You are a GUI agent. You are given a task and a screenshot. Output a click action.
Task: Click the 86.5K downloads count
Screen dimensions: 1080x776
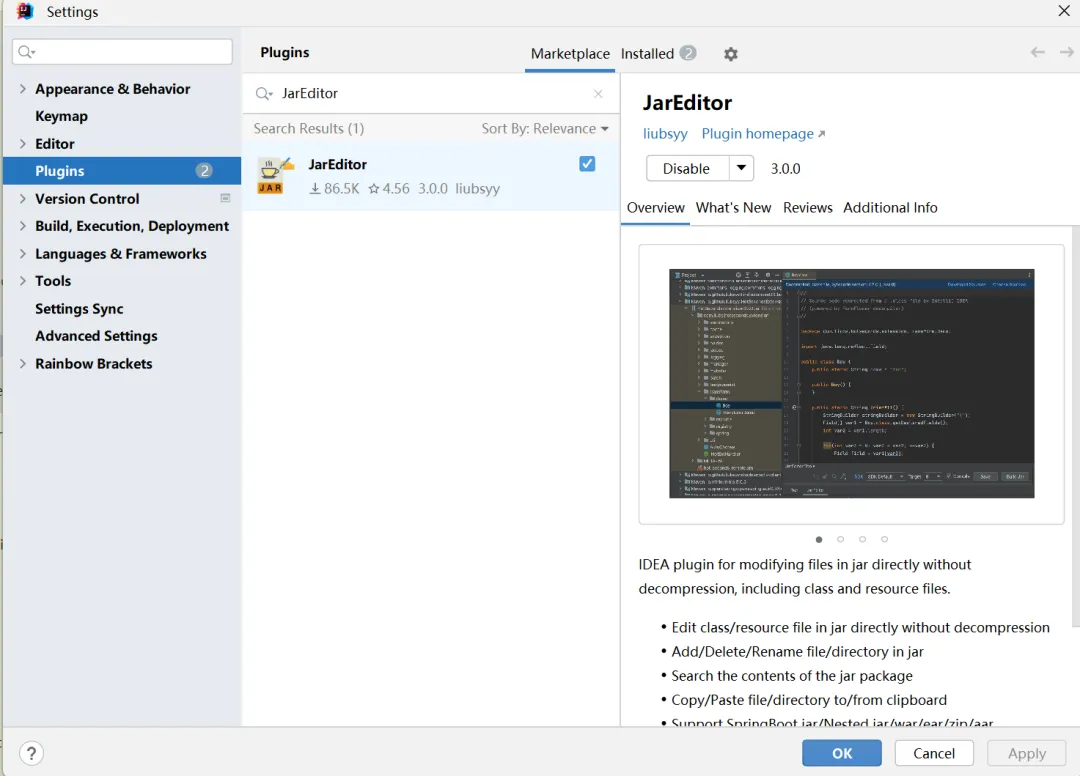(334, 189)
